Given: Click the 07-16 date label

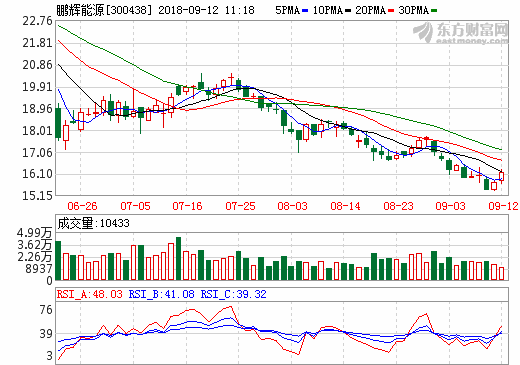Looking at the screenshot, I should coord(187,206).
